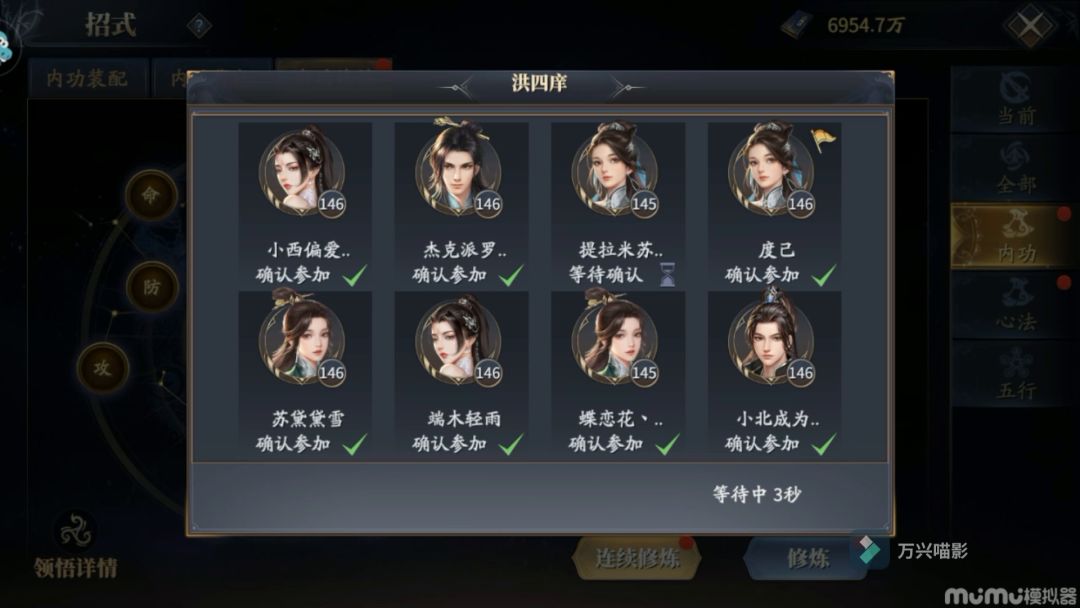Select the highlighted 内功 tab
Image resolution: width=1080 pixels, height=608 pixels.
(1016, 236)
